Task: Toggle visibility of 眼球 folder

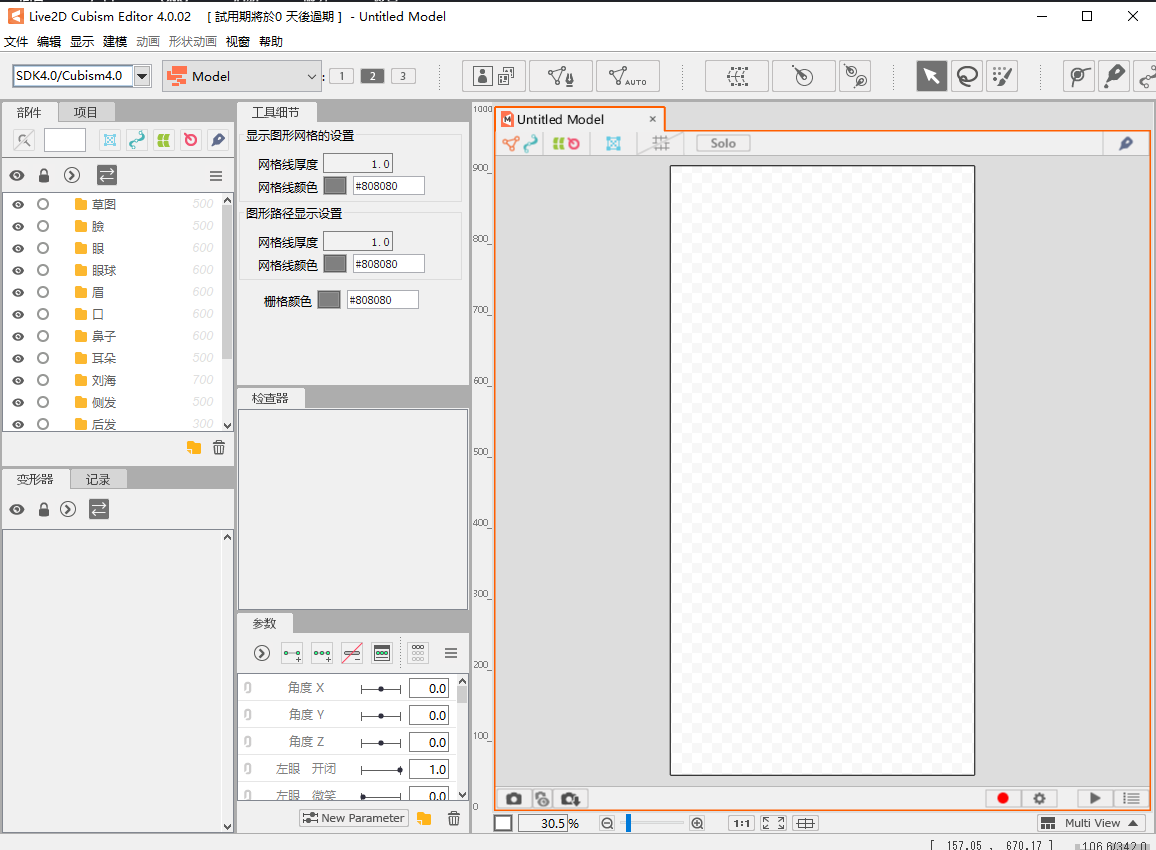Action: [x=18, y=271]
